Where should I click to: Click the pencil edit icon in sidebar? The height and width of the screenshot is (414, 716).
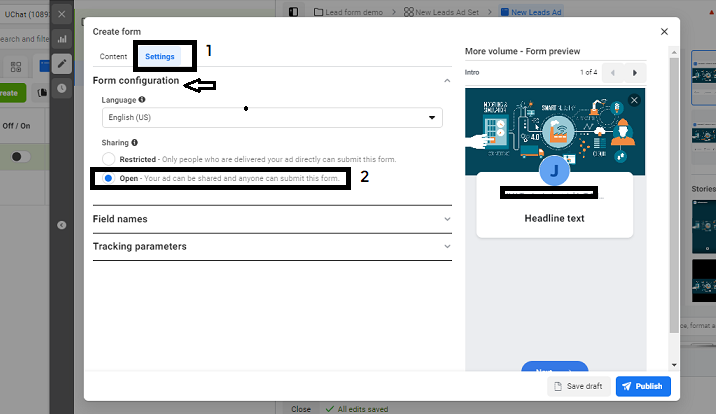(62, 64)
